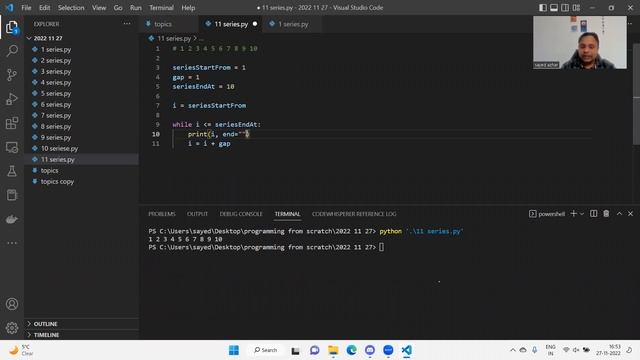Open taskbar Search box

(265, 350)
